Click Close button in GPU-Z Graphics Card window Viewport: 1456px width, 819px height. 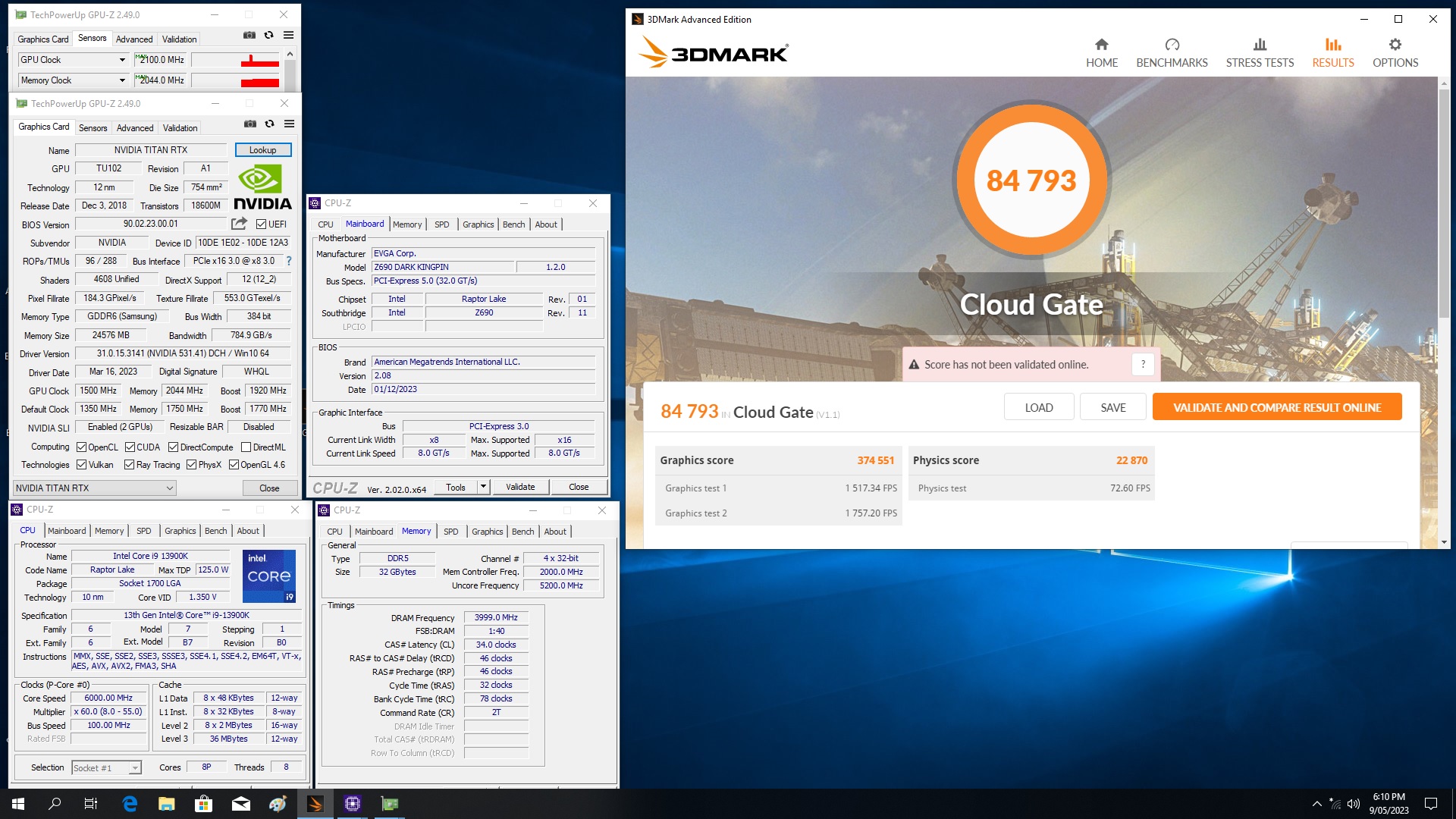pos(269,488)
